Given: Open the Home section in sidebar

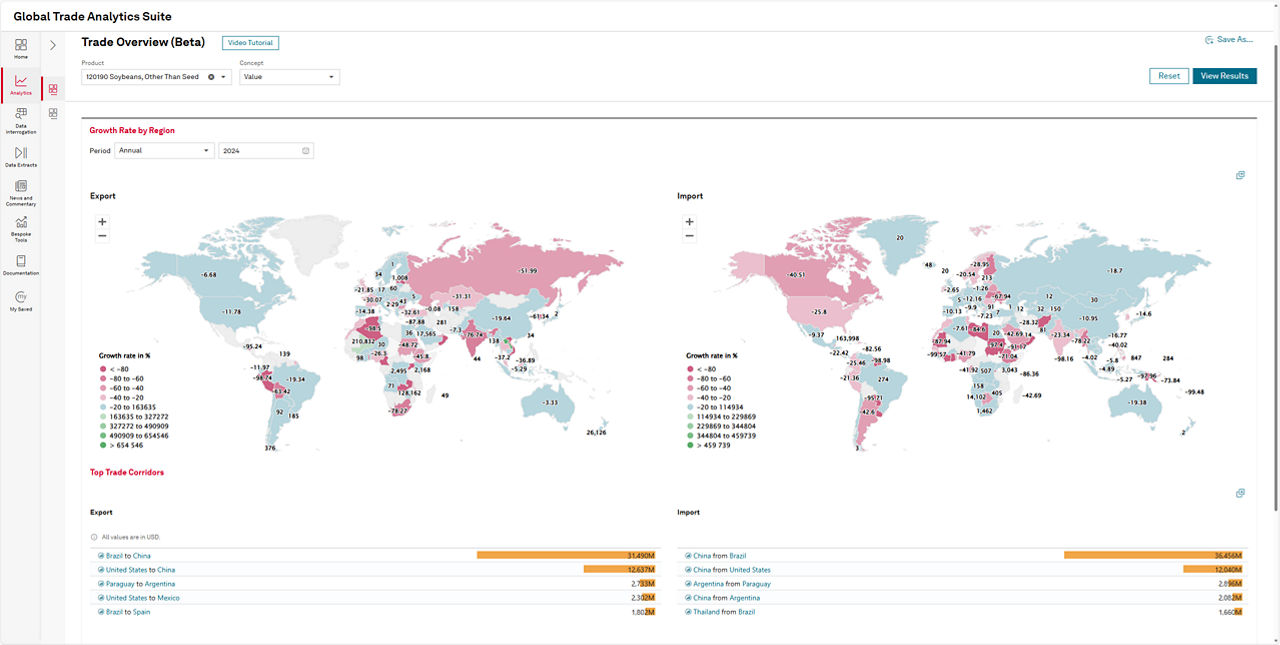Looking at the screenshot, I should [x=20, y=48].
